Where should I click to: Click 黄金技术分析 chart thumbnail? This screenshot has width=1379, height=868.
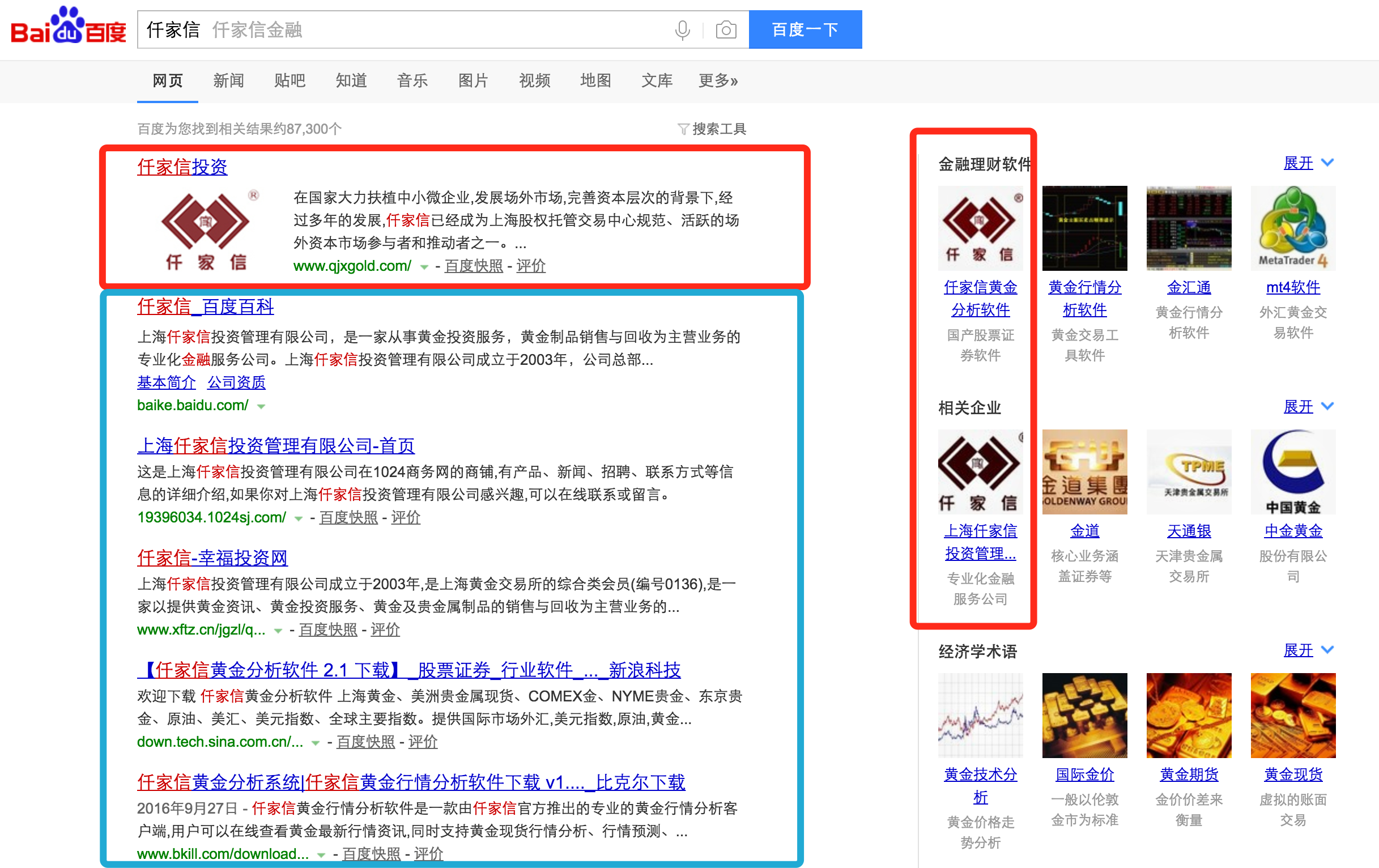coord(980,716)
